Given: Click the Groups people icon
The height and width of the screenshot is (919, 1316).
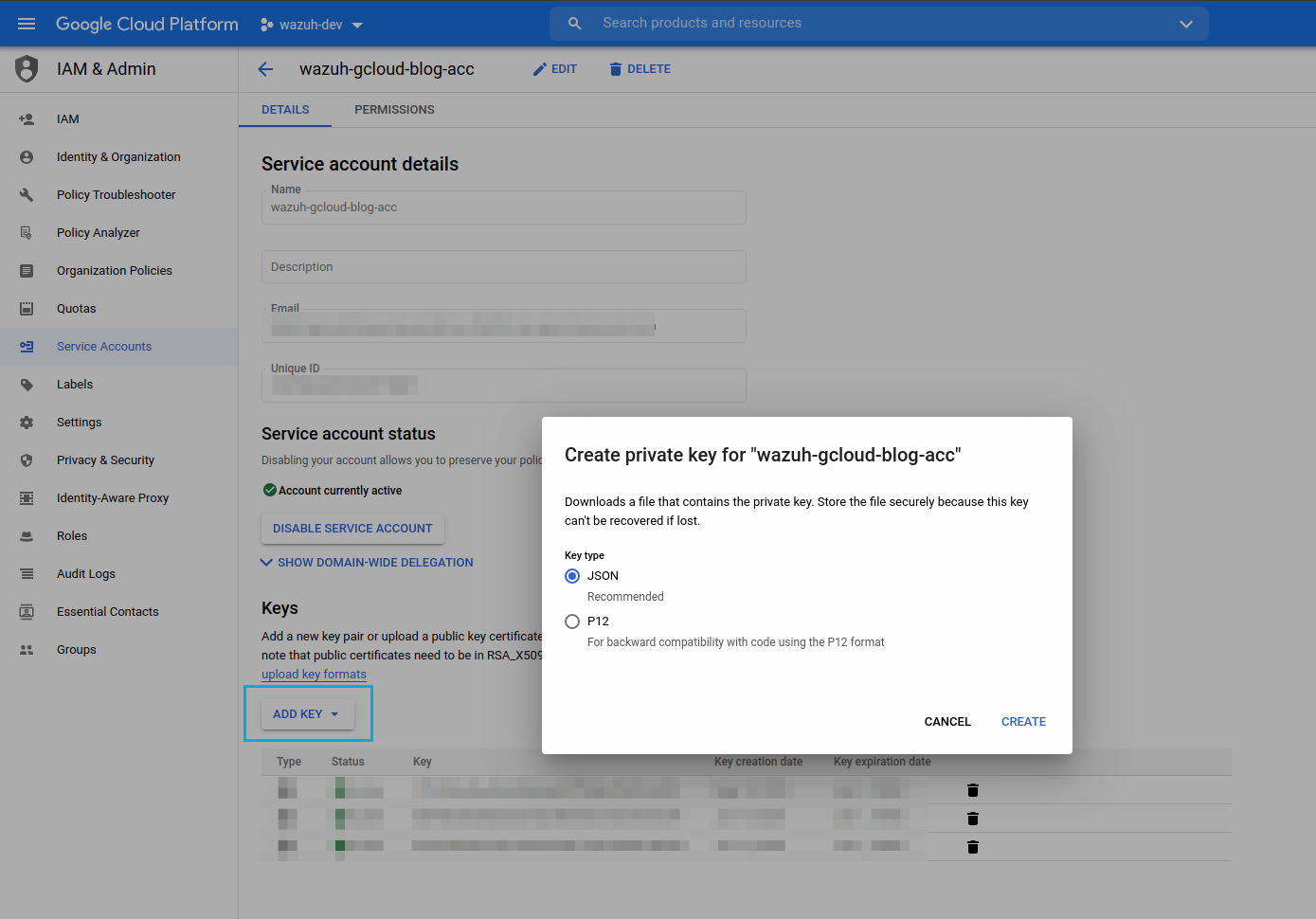Looking at the screenshot, I should tap(27, 650).
